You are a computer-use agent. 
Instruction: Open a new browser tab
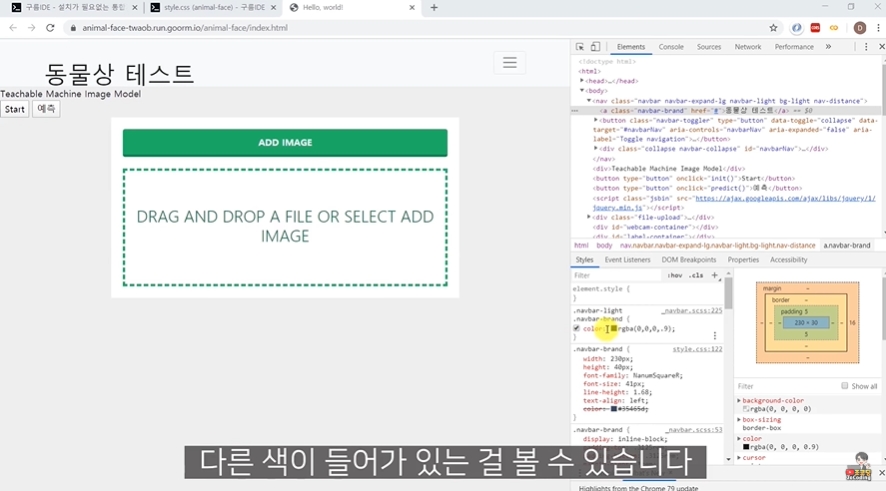point(434,7)
